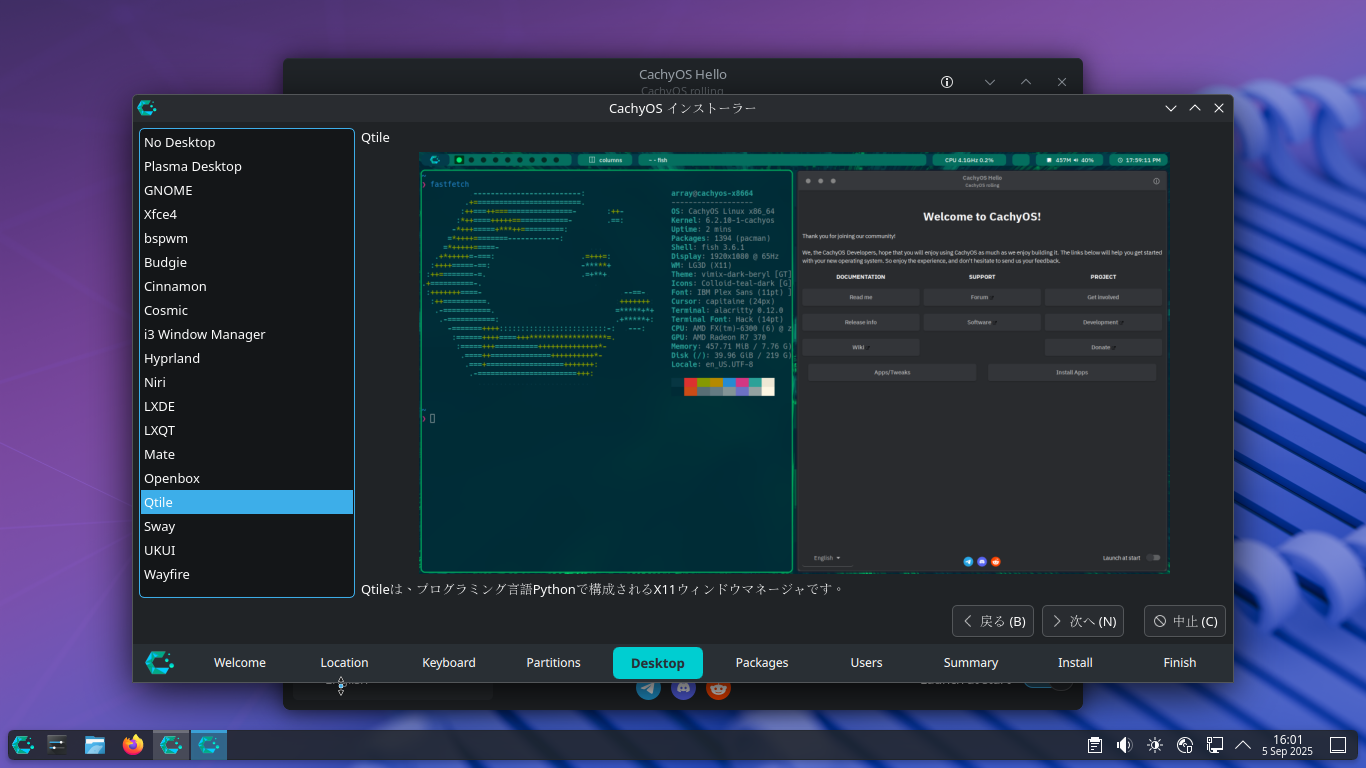Image resolution: width=1366 pixels, height=768 pixels.
Task: Click the Qtile preview screenshot
Action: [794, 362]
